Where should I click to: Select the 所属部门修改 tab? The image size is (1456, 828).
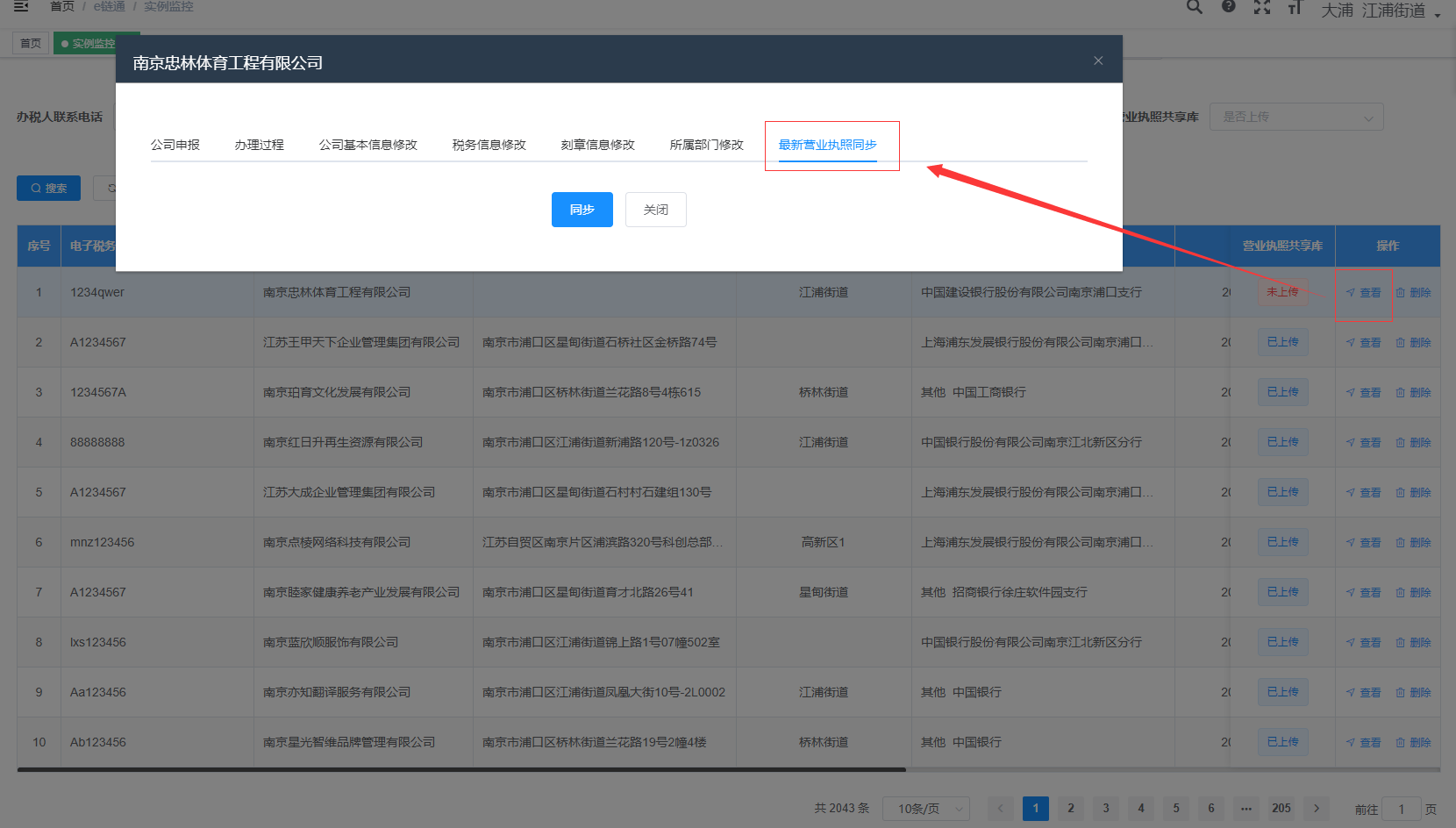coord(707,145)
